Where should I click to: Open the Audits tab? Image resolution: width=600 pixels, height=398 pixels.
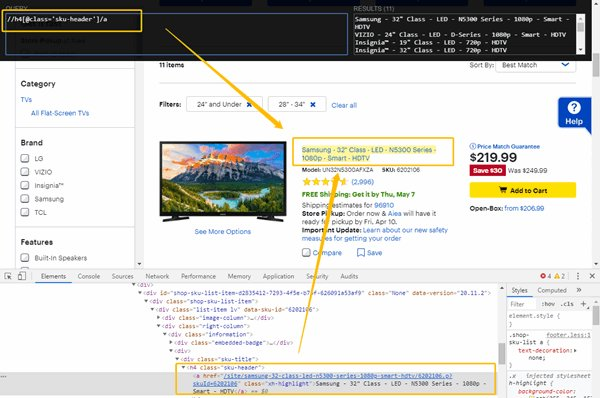pos(349,276)
